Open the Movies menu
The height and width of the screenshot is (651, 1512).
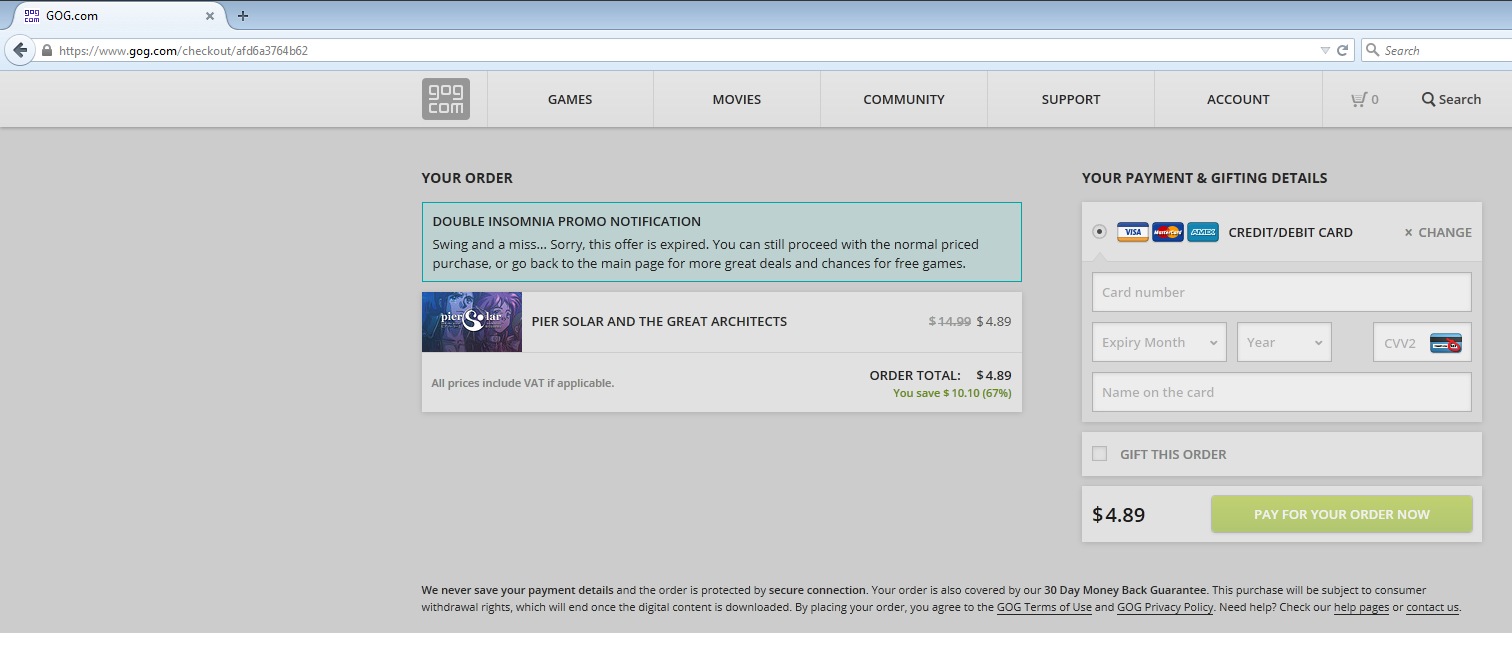[x=737, y=99]
